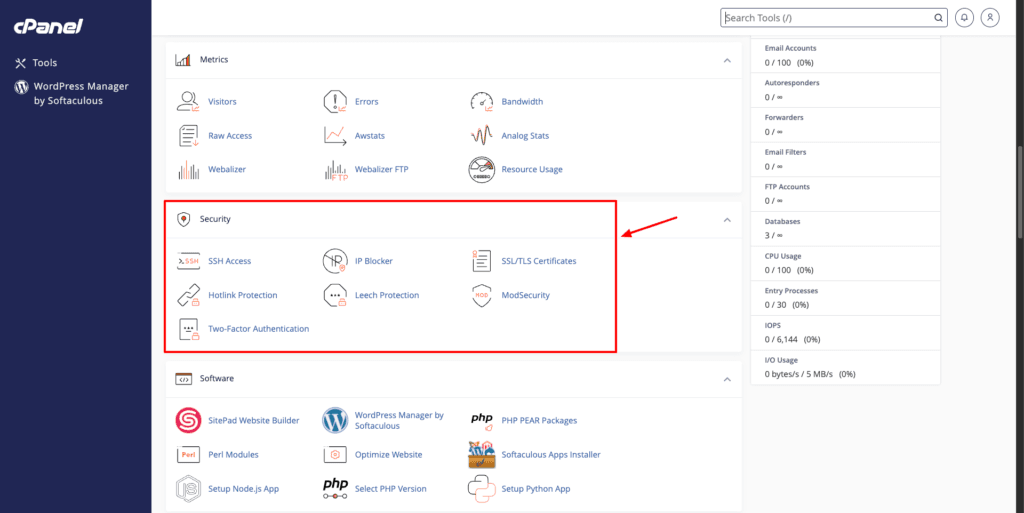Open the Two-Factor Authentication link
This screenshot has height=513, width=1024.
[259, 329]
